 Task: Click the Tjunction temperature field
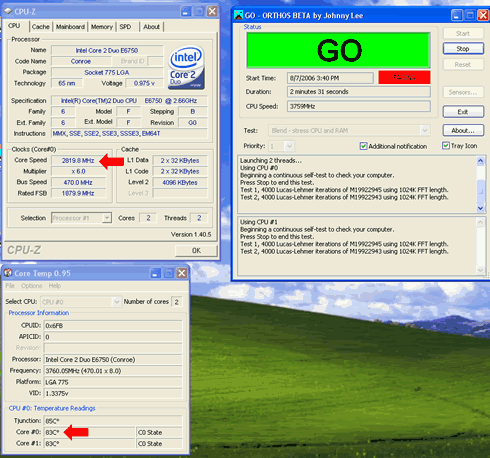113,421
